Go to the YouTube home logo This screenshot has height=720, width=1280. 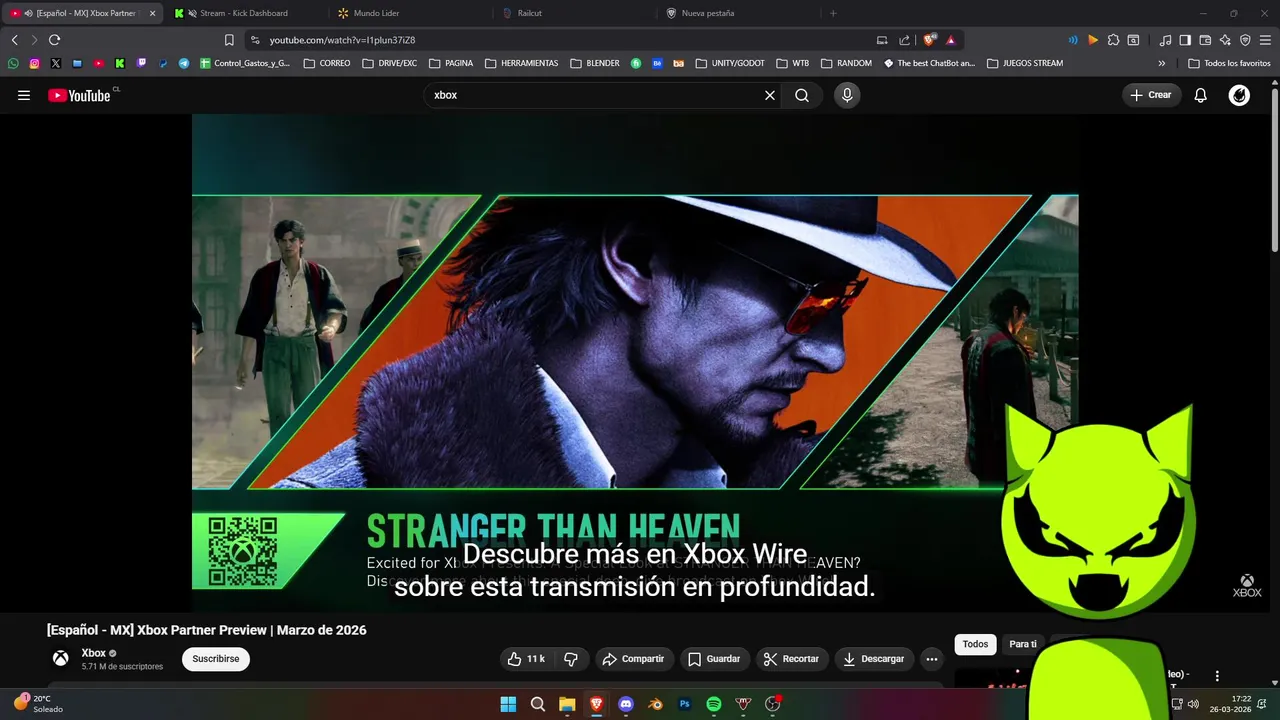tap(80, 95)
